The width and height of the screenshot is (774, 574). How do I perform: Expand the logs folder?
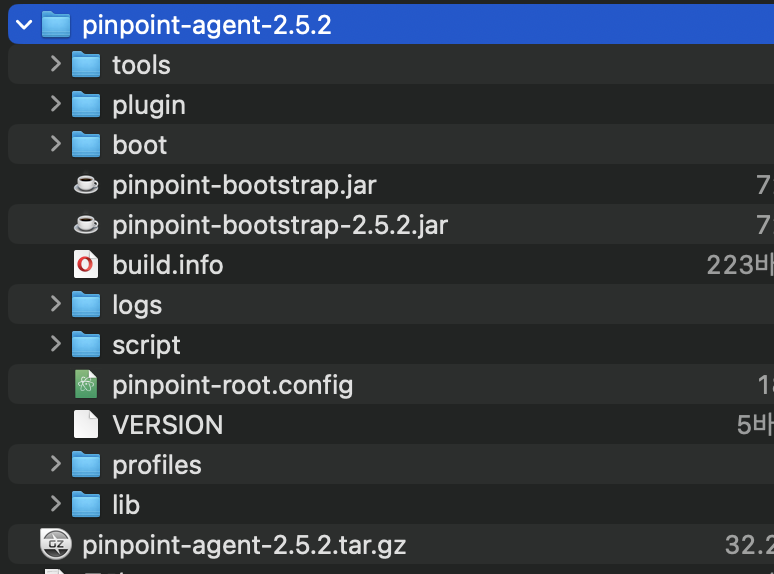(56, 304)
